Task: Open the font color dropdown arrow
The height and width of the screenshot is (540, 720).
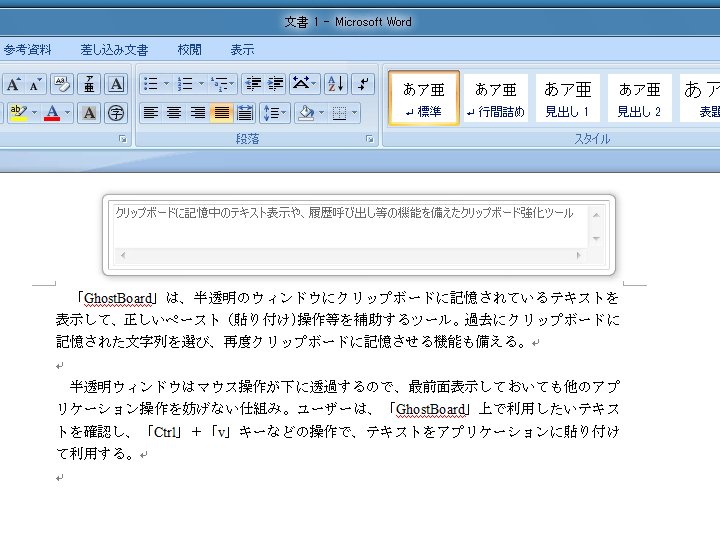Action: [x=68, y=112]
